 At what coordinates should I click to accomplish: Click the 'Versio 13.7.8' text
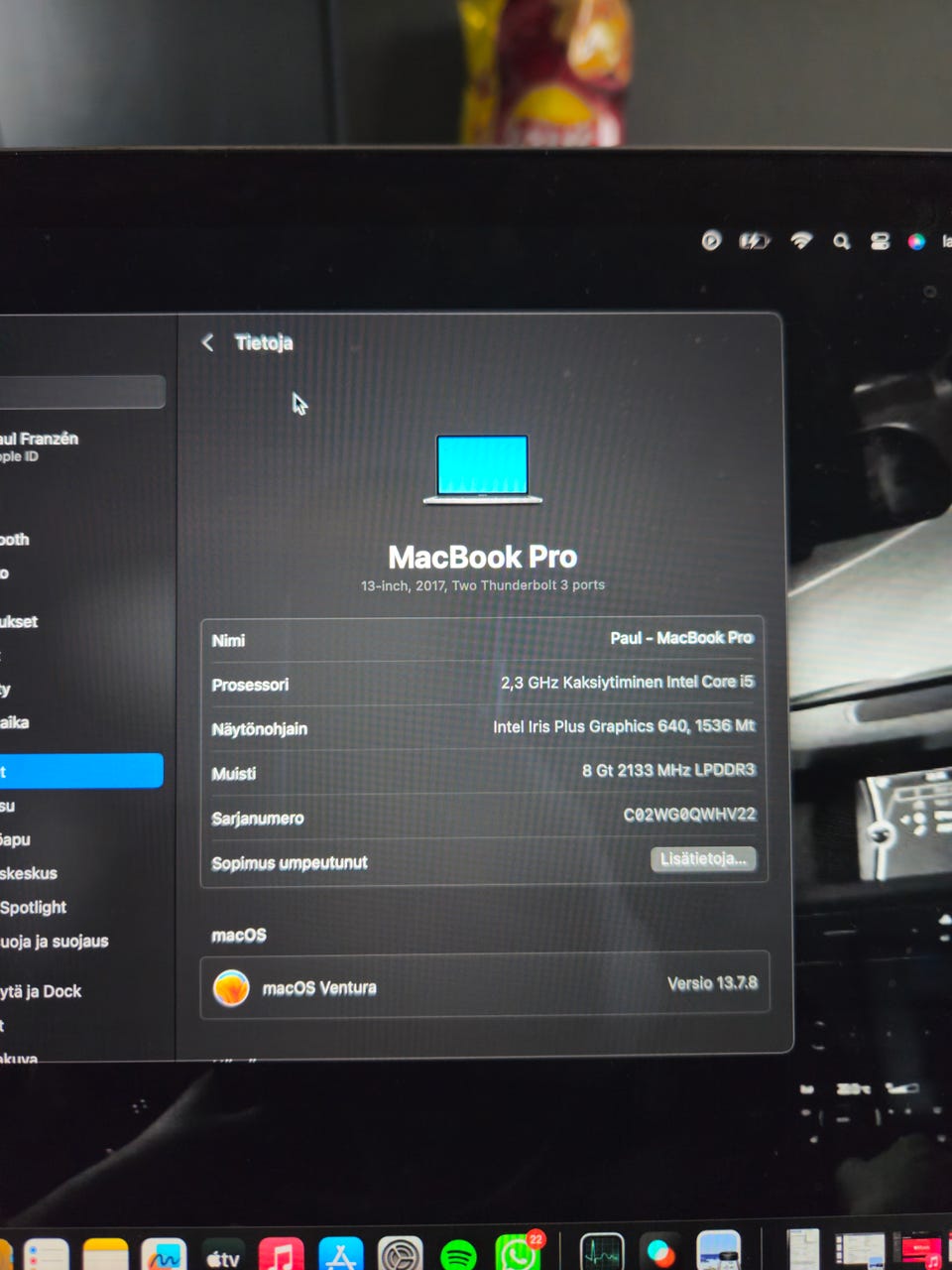[712, 983]
